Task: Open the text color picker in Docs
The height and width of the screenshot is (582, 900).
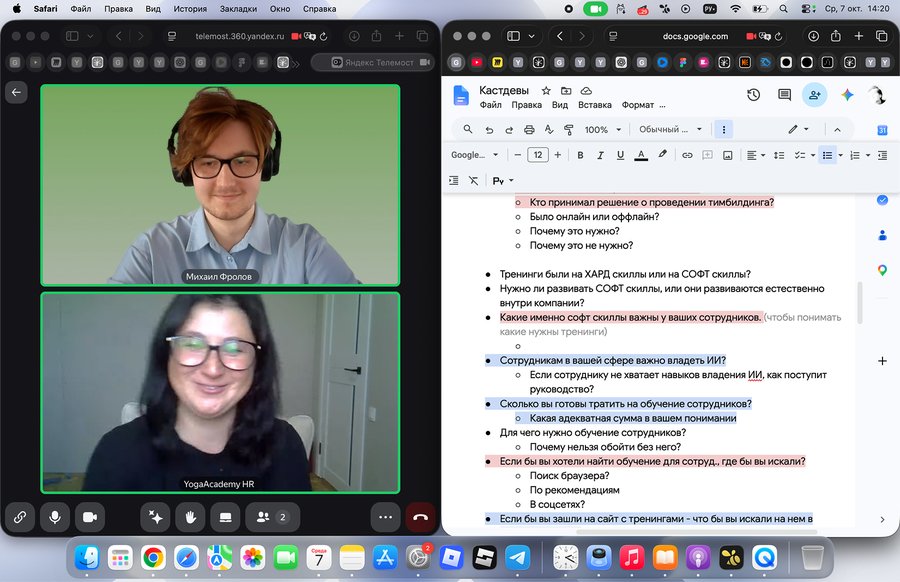Action: coord(641,155)
